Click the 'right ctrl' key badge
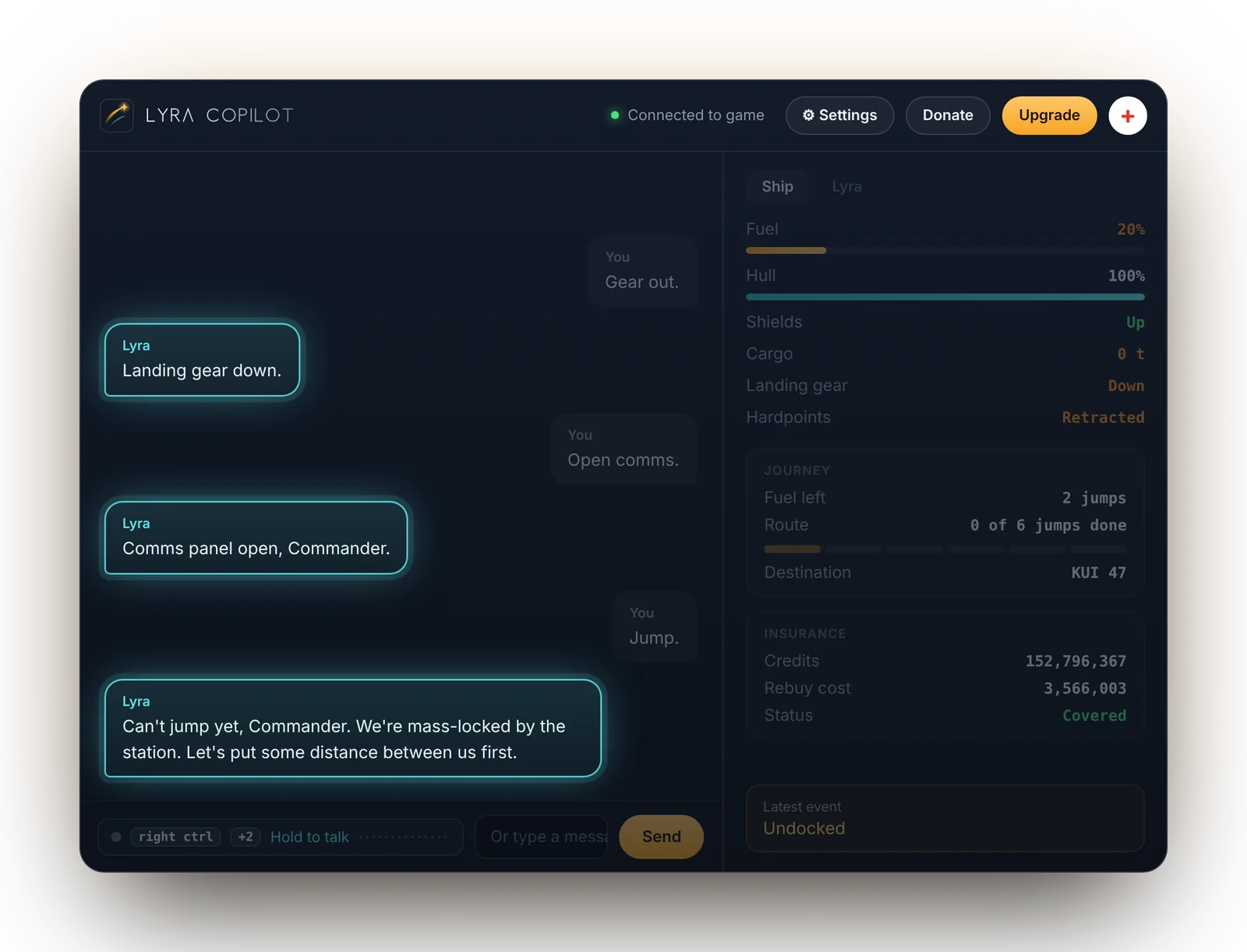The height and width of the screenshot is (952, 1247). (x=175, y=837)
